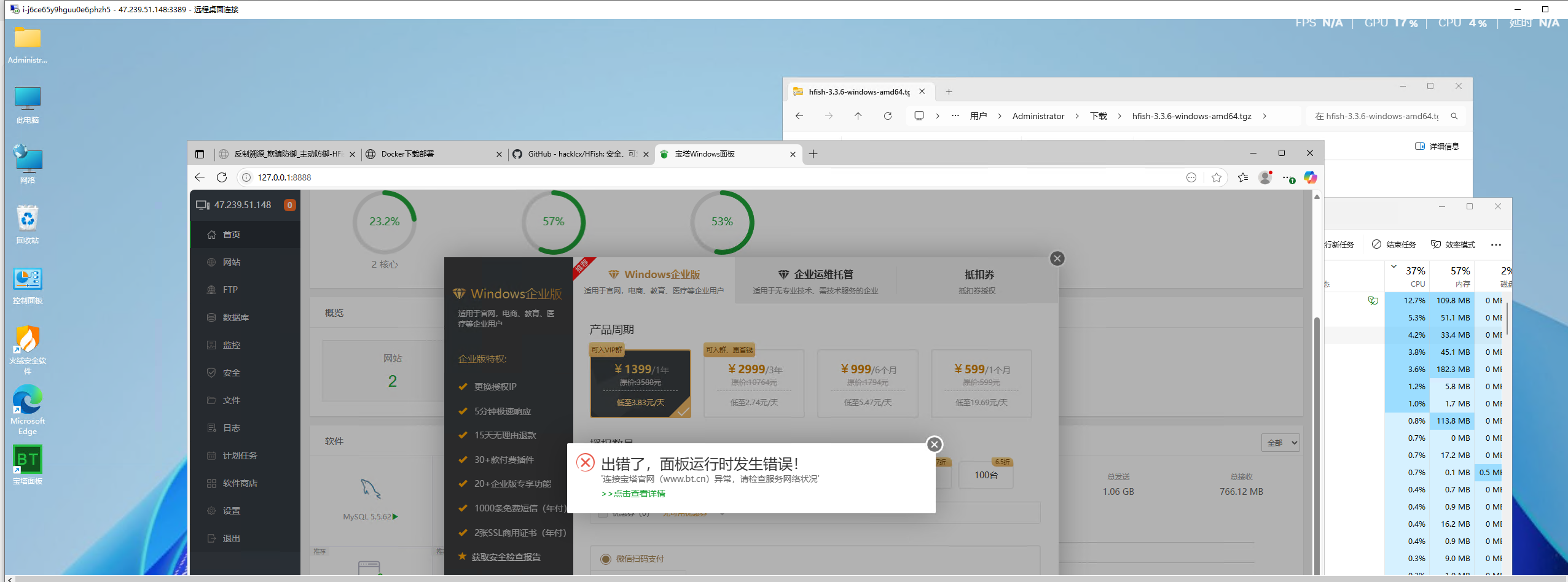Sort by the 内存 column in Task Manager
This screenshot has height=582, width=1568.
tap(1451, 276)
